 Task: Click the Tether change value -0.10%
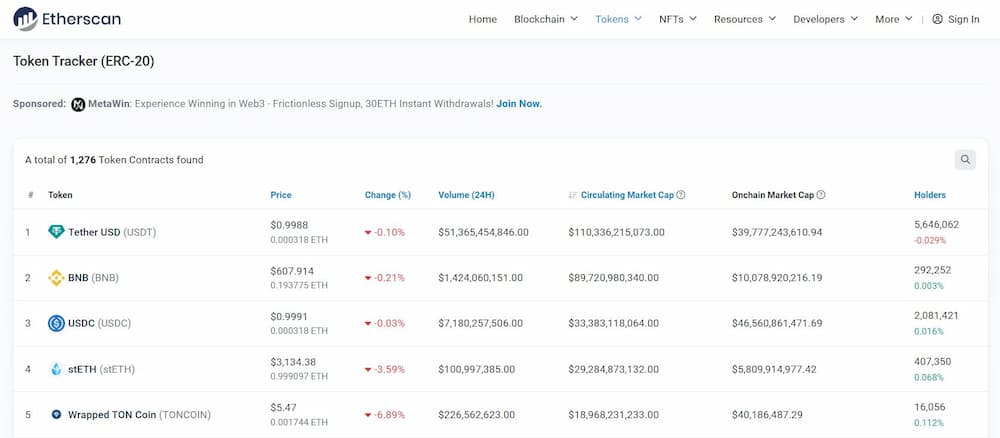coord(389,233)
